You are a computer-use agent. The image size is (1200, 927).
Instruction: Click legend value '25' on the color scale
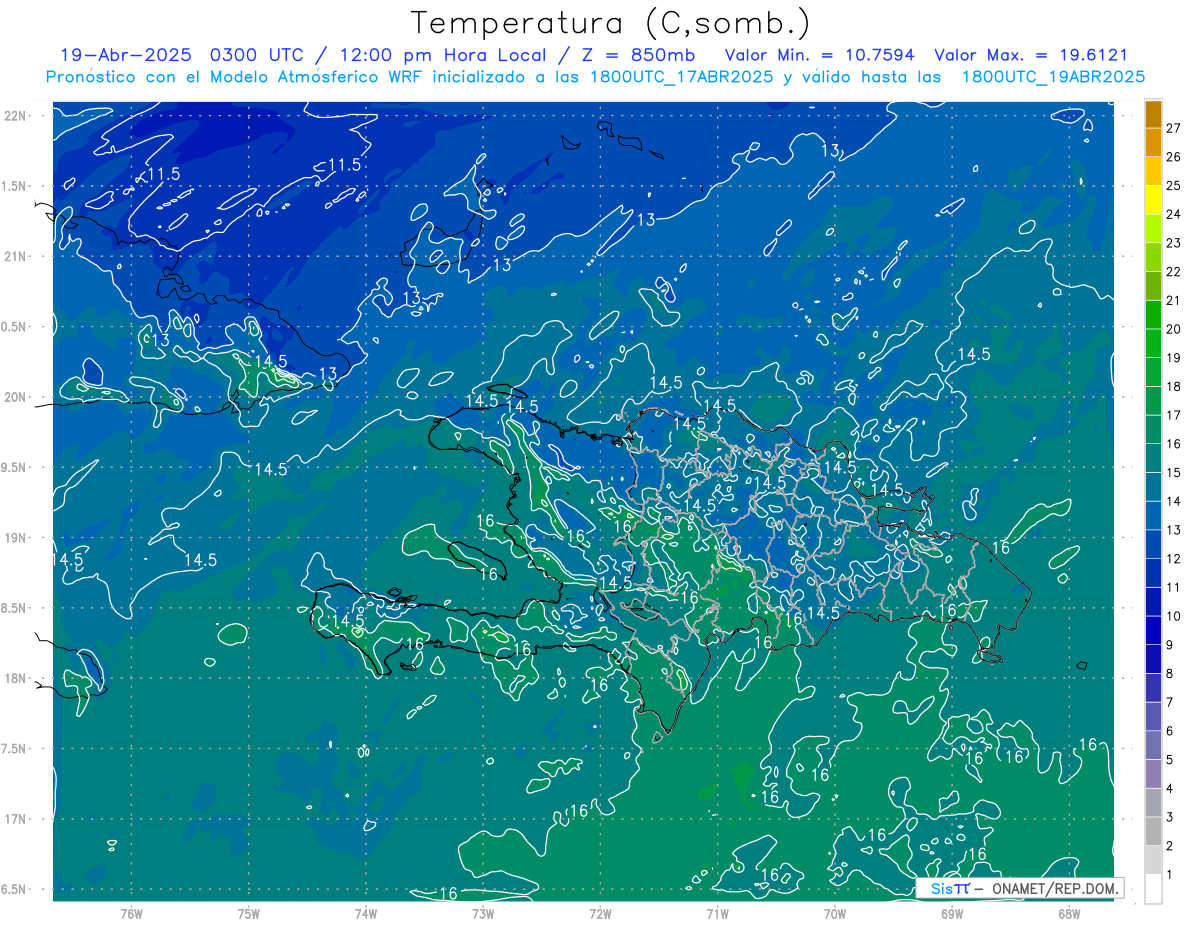tap(1174, 186)
